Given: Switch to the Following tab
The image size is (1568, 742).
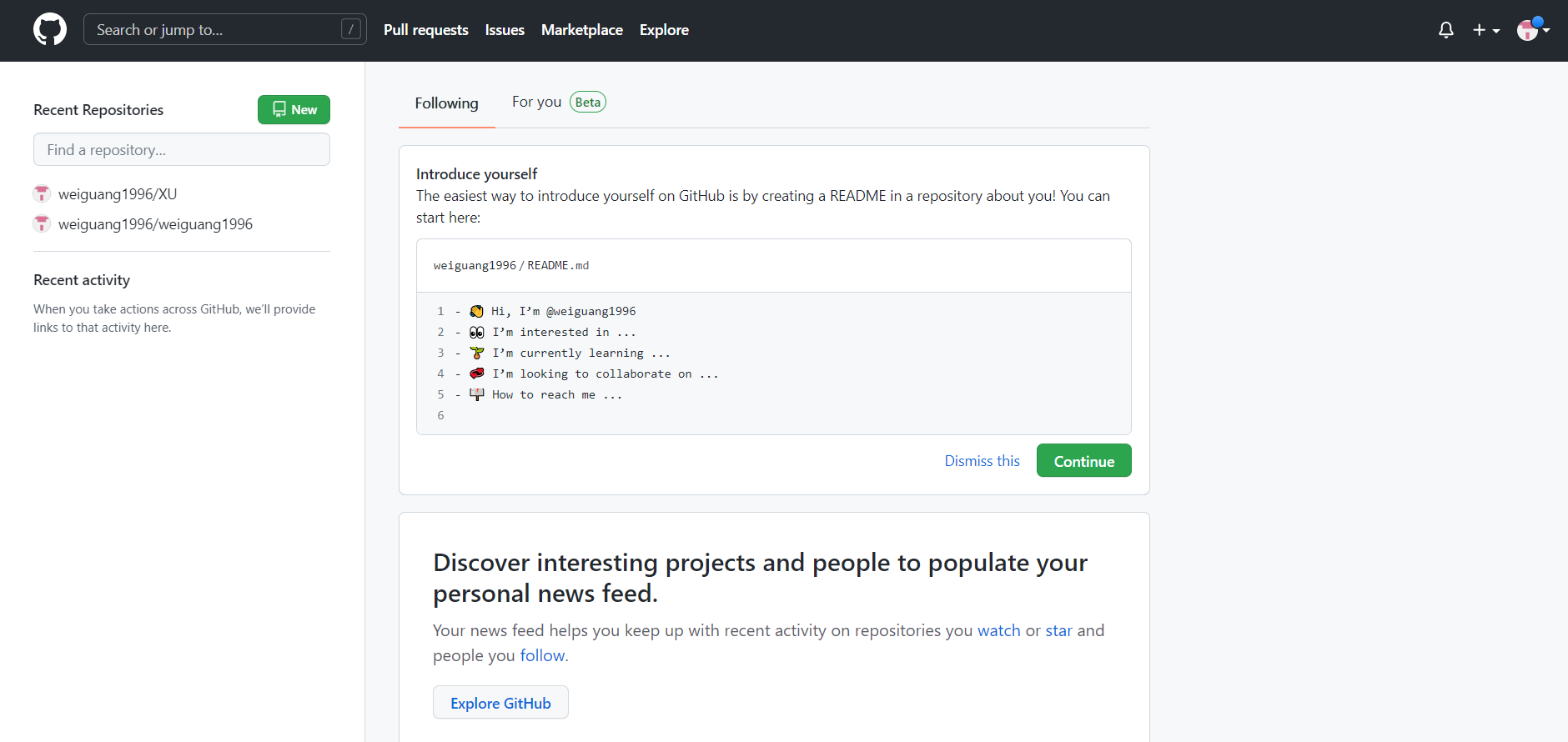Looking at the screenshot, I should coord(446,103).
